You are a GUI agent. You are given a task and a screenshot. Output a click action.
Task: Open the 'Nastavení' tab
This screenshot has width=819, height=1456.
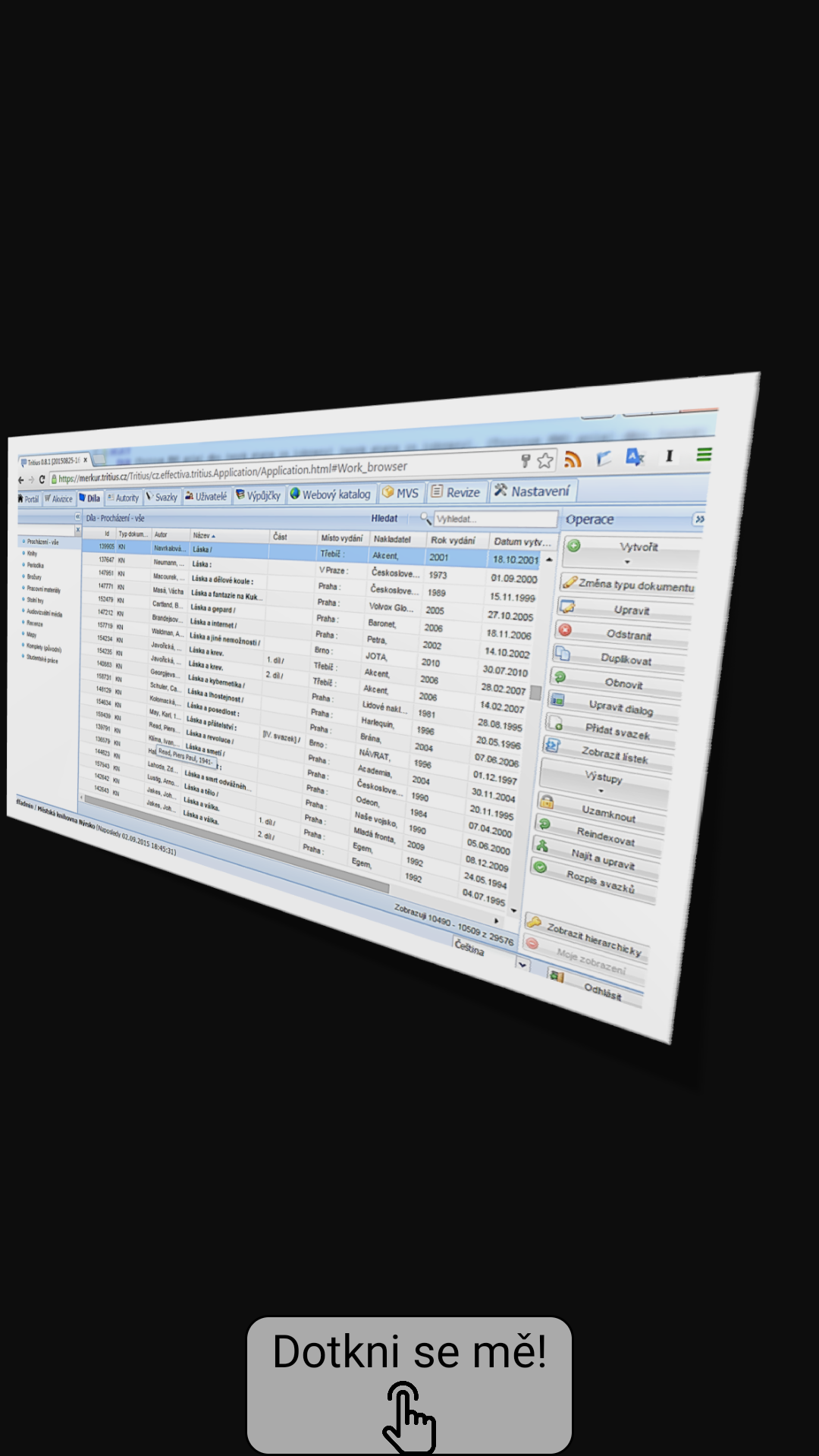click(x=533, y=491)
